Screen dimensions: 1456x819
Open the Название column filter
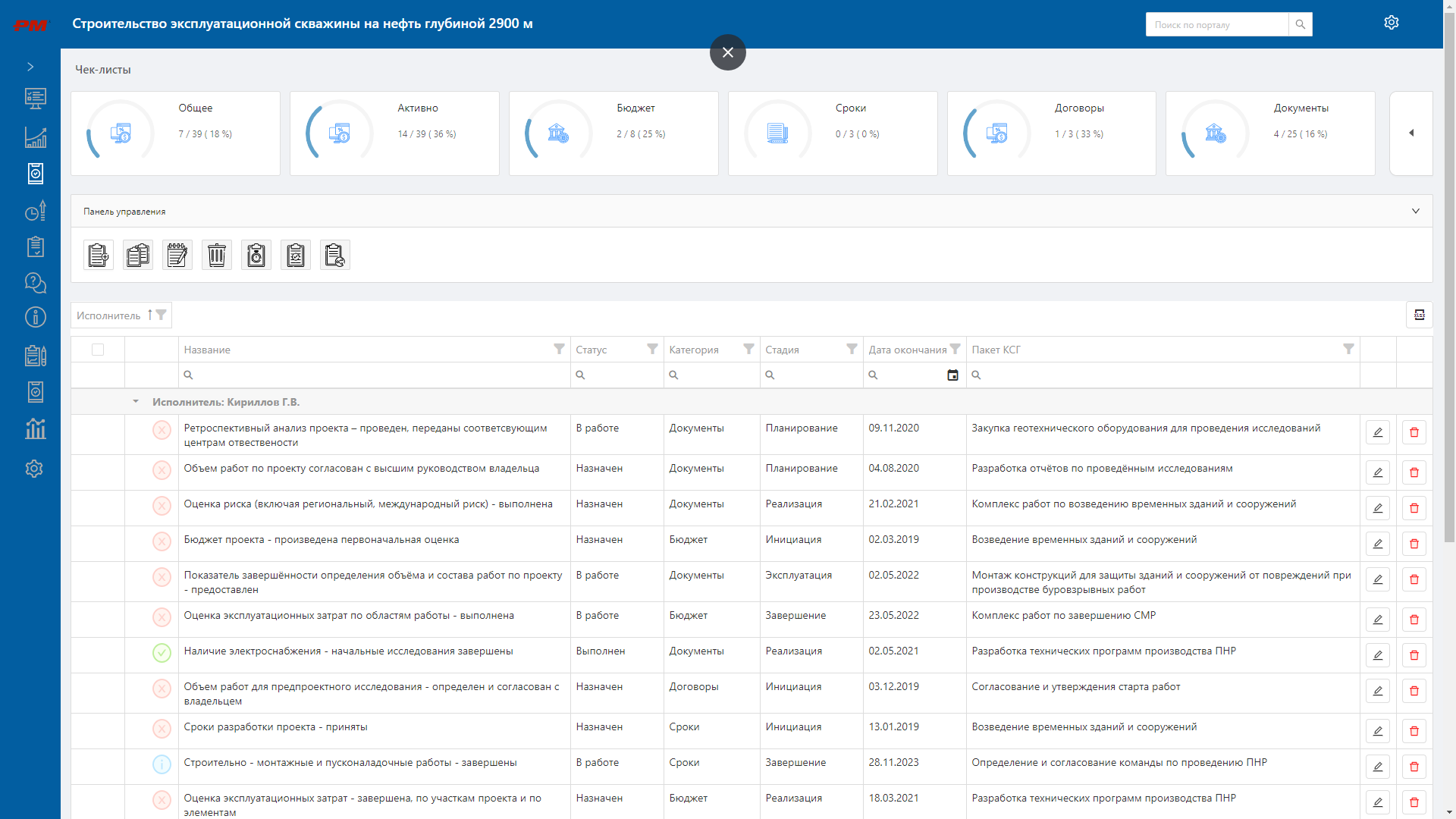(x=559, y=349)
